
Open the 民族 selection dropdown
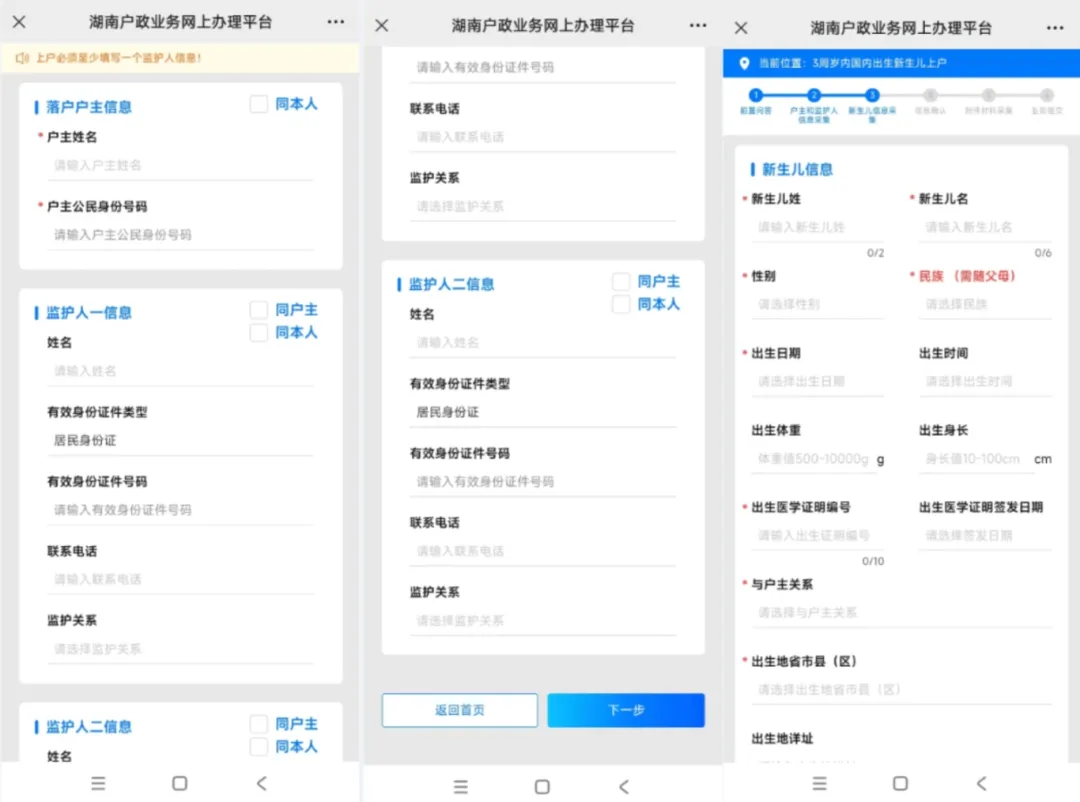click(984, 304)
